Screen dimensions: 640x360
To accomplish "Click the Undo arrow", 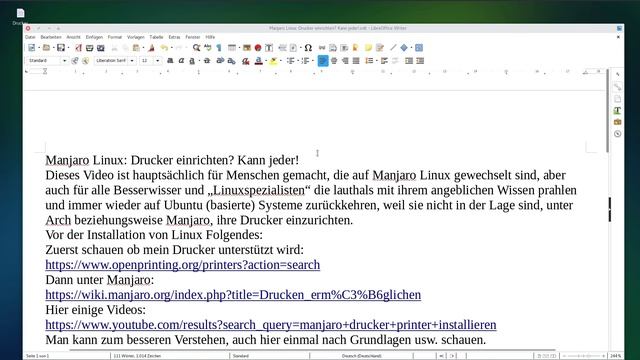I will [x=164, y=48].
